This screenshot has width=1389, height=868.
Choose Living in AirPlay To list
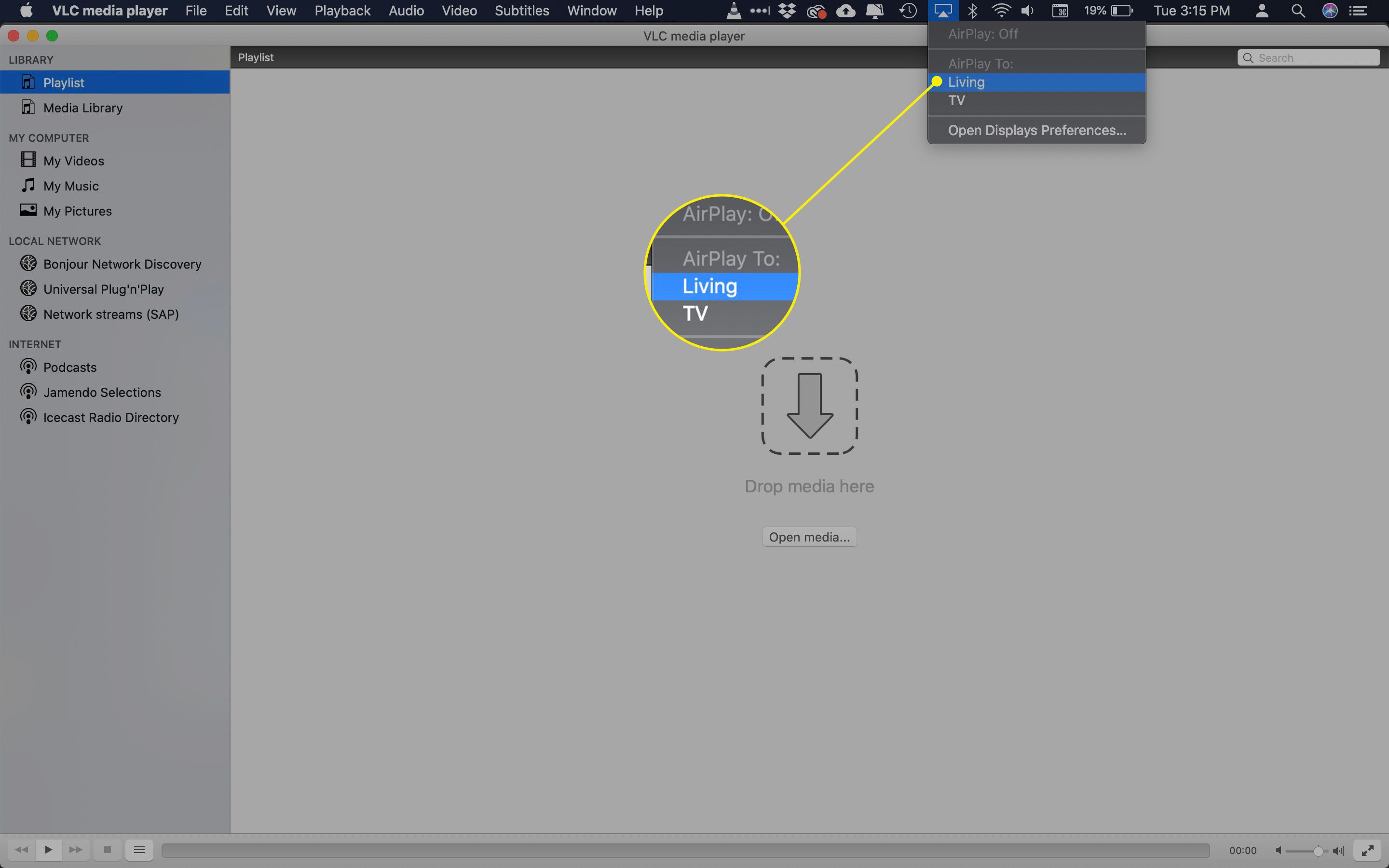[x=1036, y=82]
